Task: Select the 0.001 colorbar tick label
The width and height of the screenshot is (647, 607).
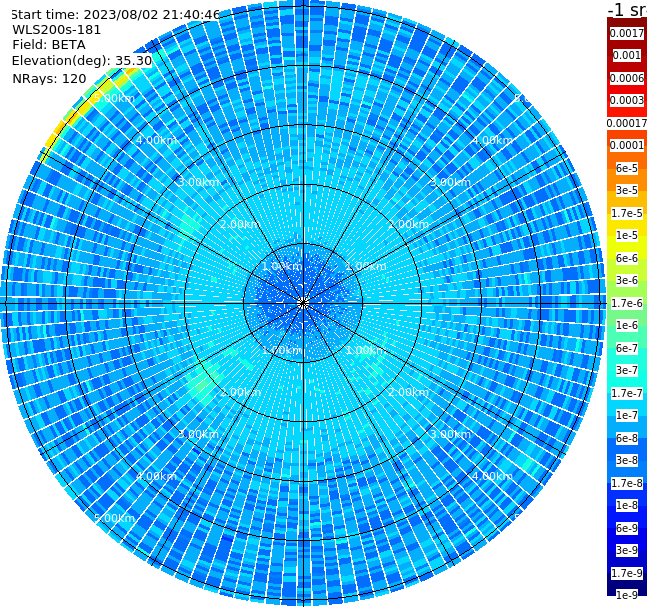Action: (x=627, y=55)
